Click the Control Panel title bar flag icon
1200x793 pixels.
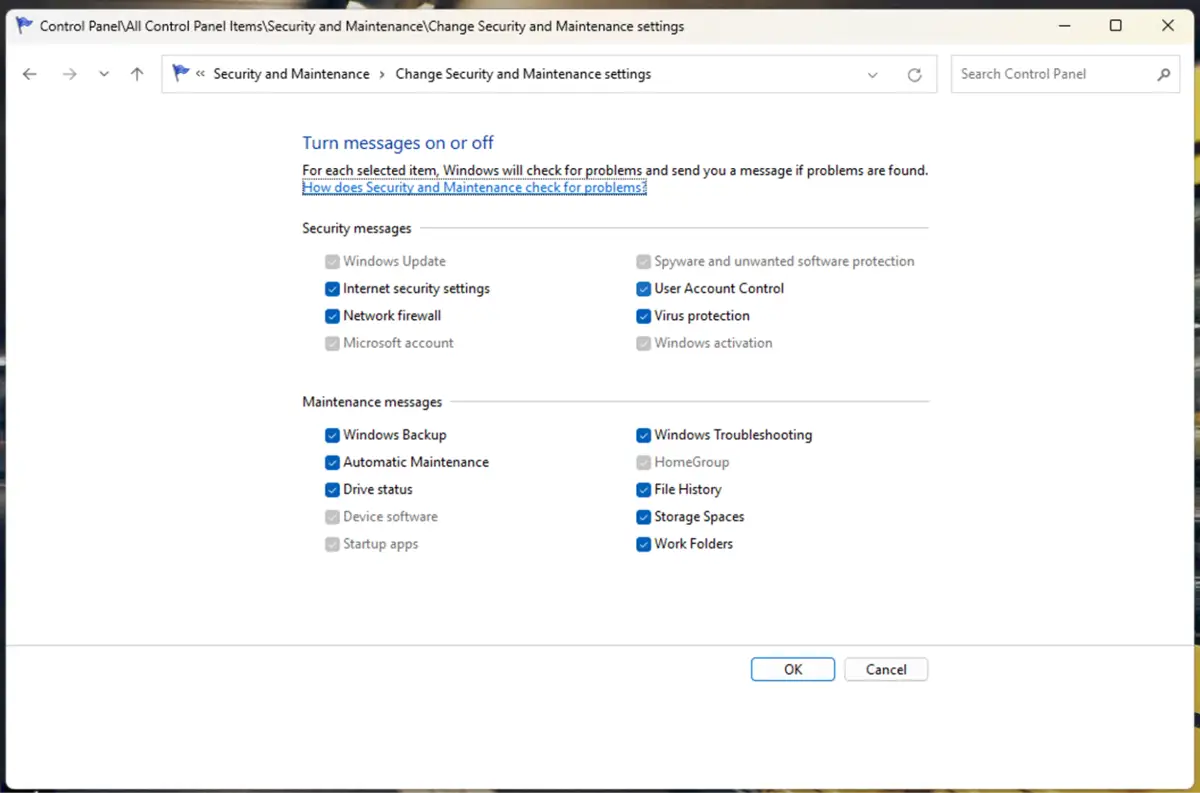24,25
